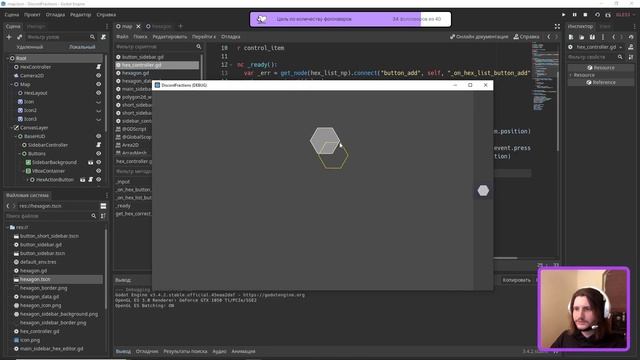
Task: Add new scene tab with plus
Action: pos(180,26)
